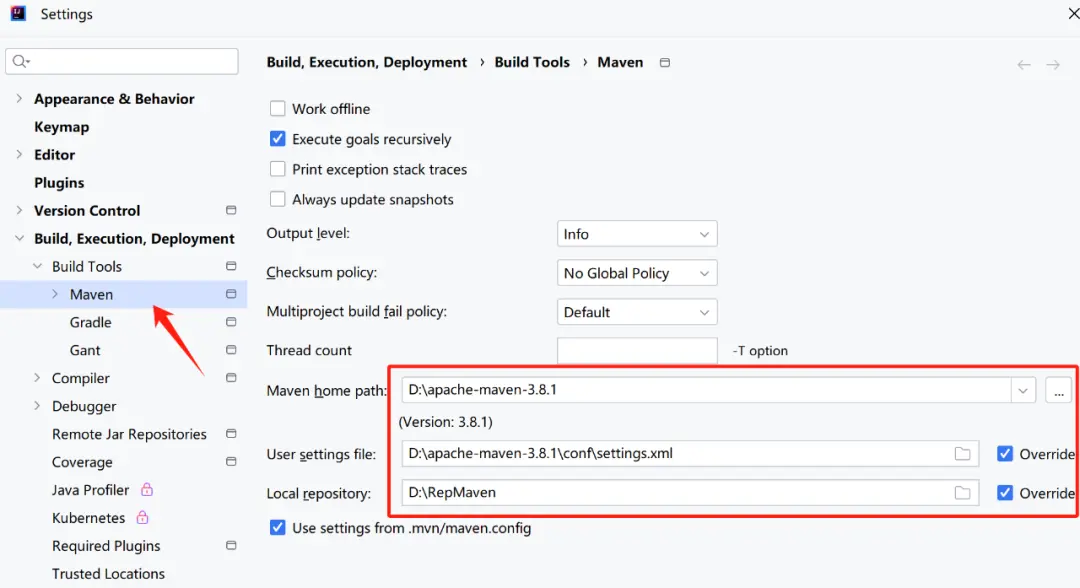The width and height of the screenshot is (1080, 588).
Task: Open the Plugins settings page
Action: [59, 183]
